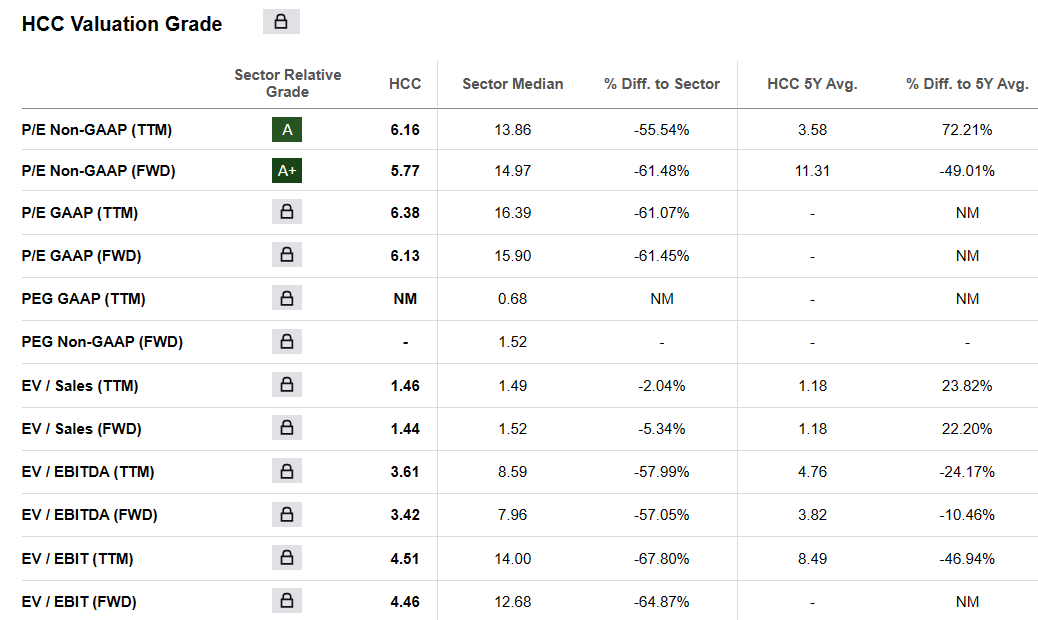Select the -61.48% sector difference
This screenshot has height=620, width=1038.
[662, 171]
